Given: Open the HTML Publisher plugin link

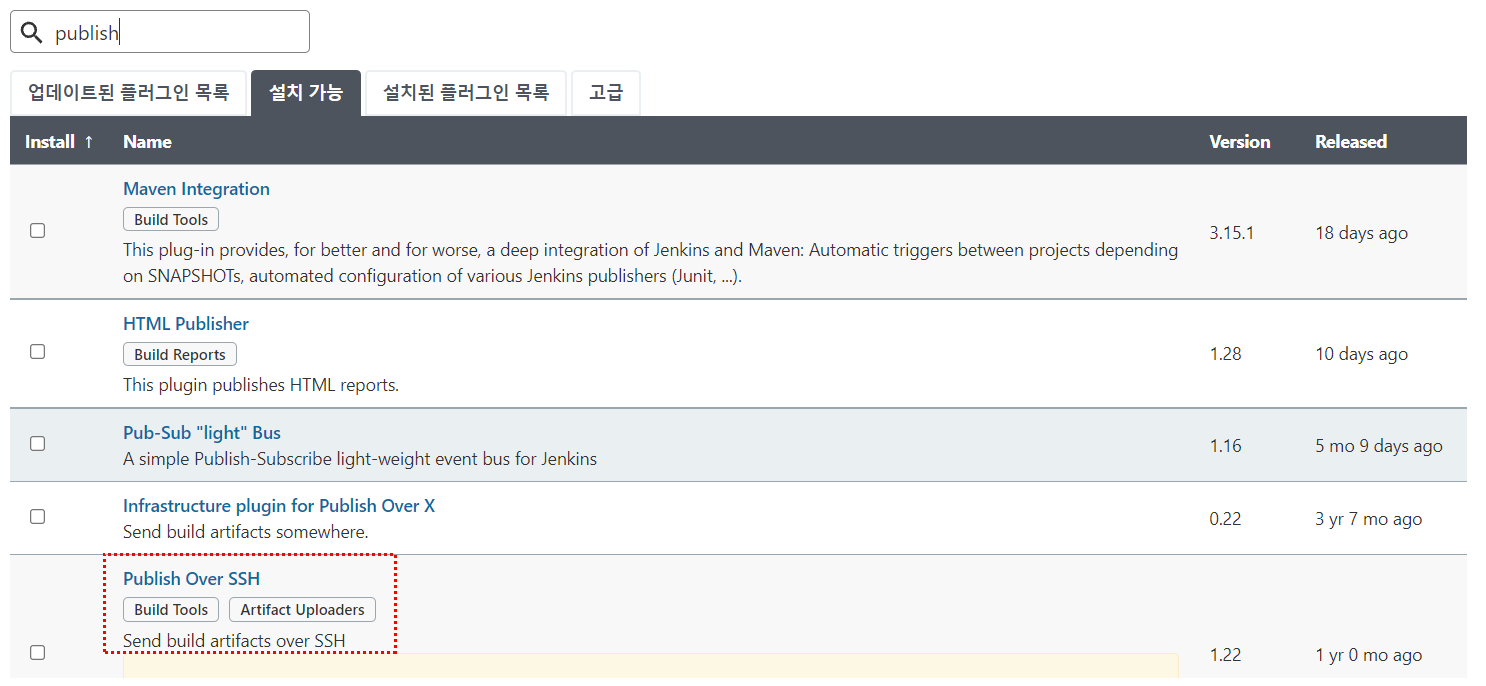Looking at the screenshot, I should click(x=186, y=324).
